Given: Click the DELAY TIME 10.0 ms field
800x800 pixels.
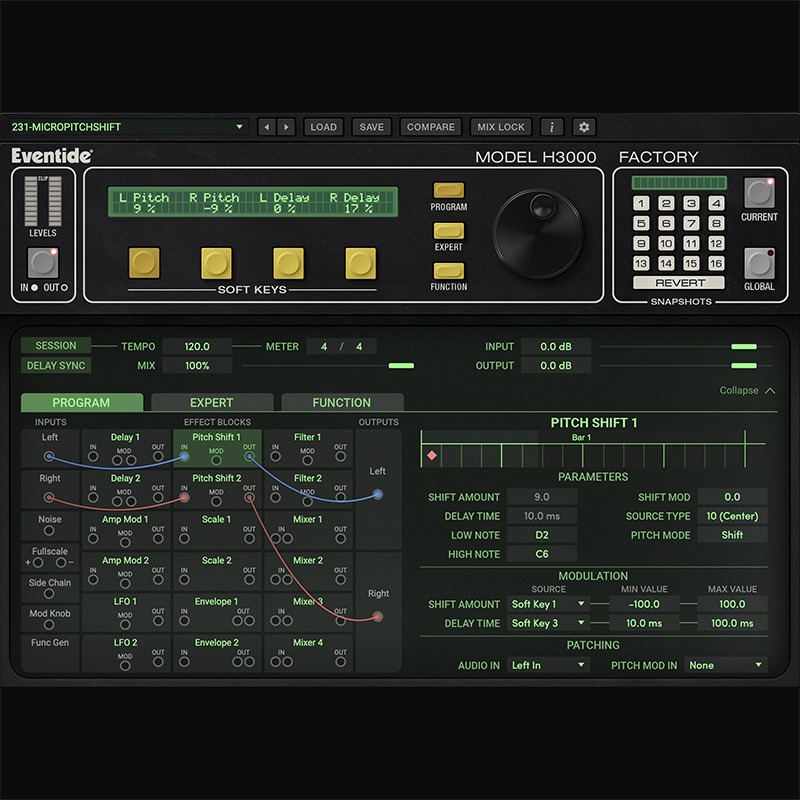Looking at the screenshot, I should click(542, 516).
